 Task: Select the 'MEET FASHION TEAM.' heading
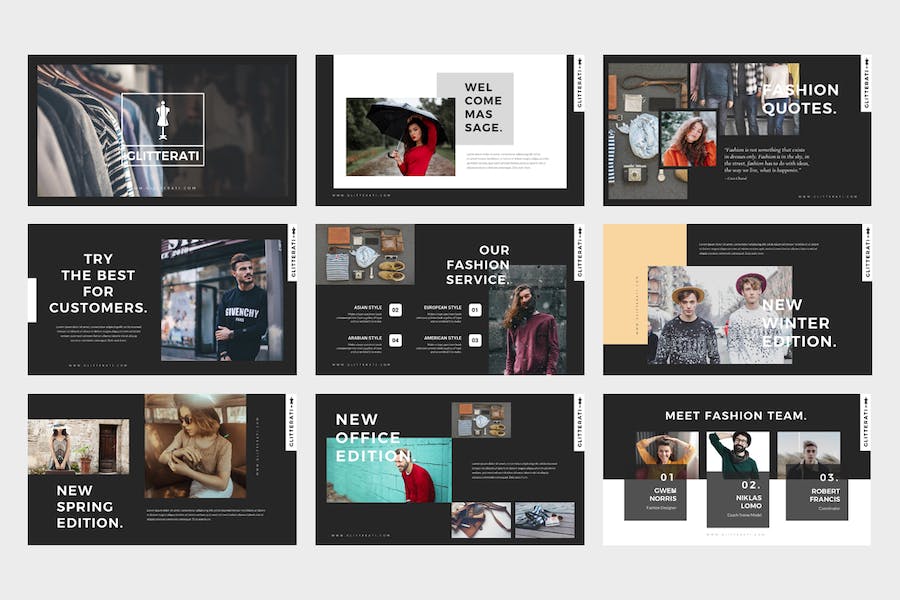point(736,416)
